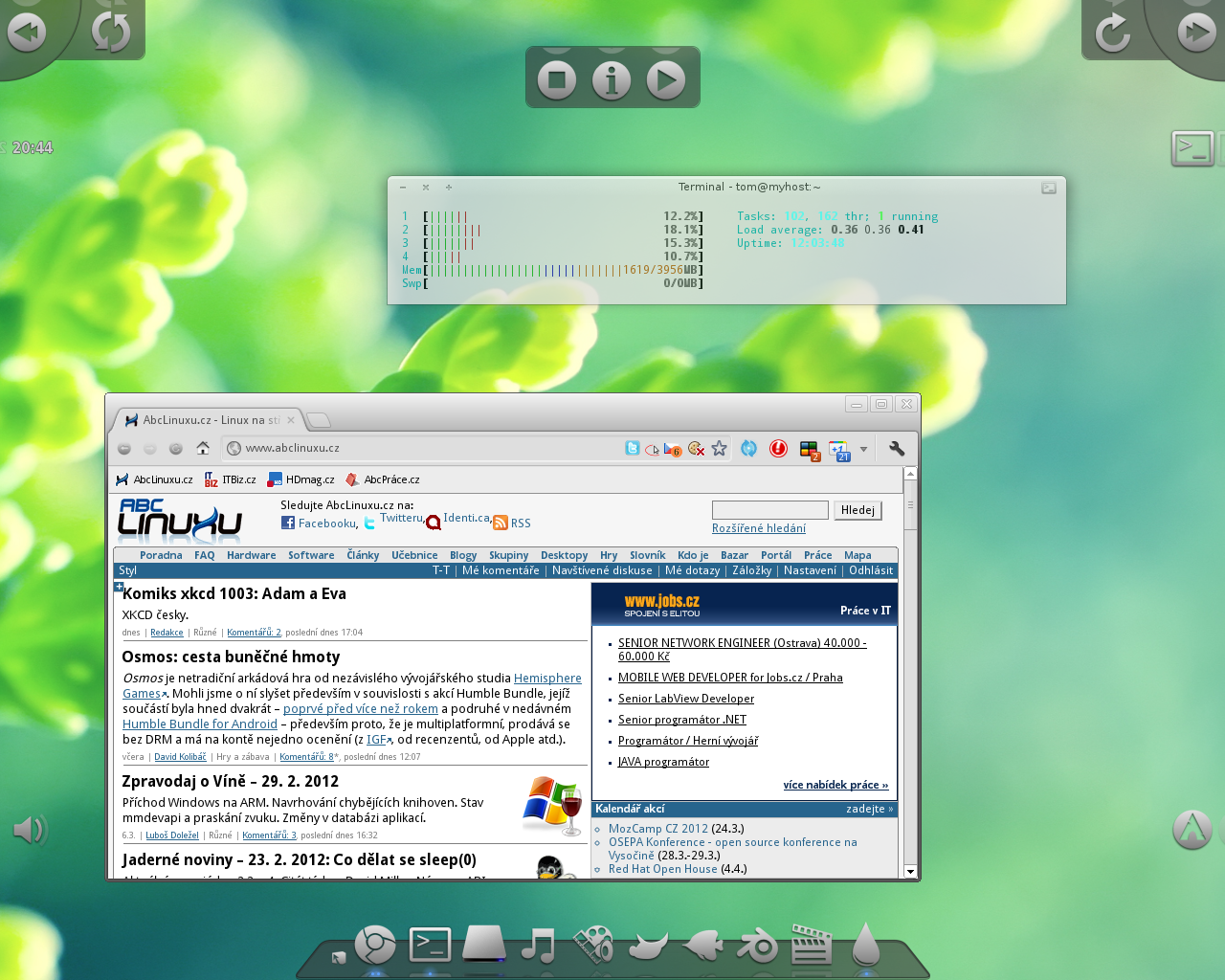Click the blue sync extension icon

tap(749, 448)
